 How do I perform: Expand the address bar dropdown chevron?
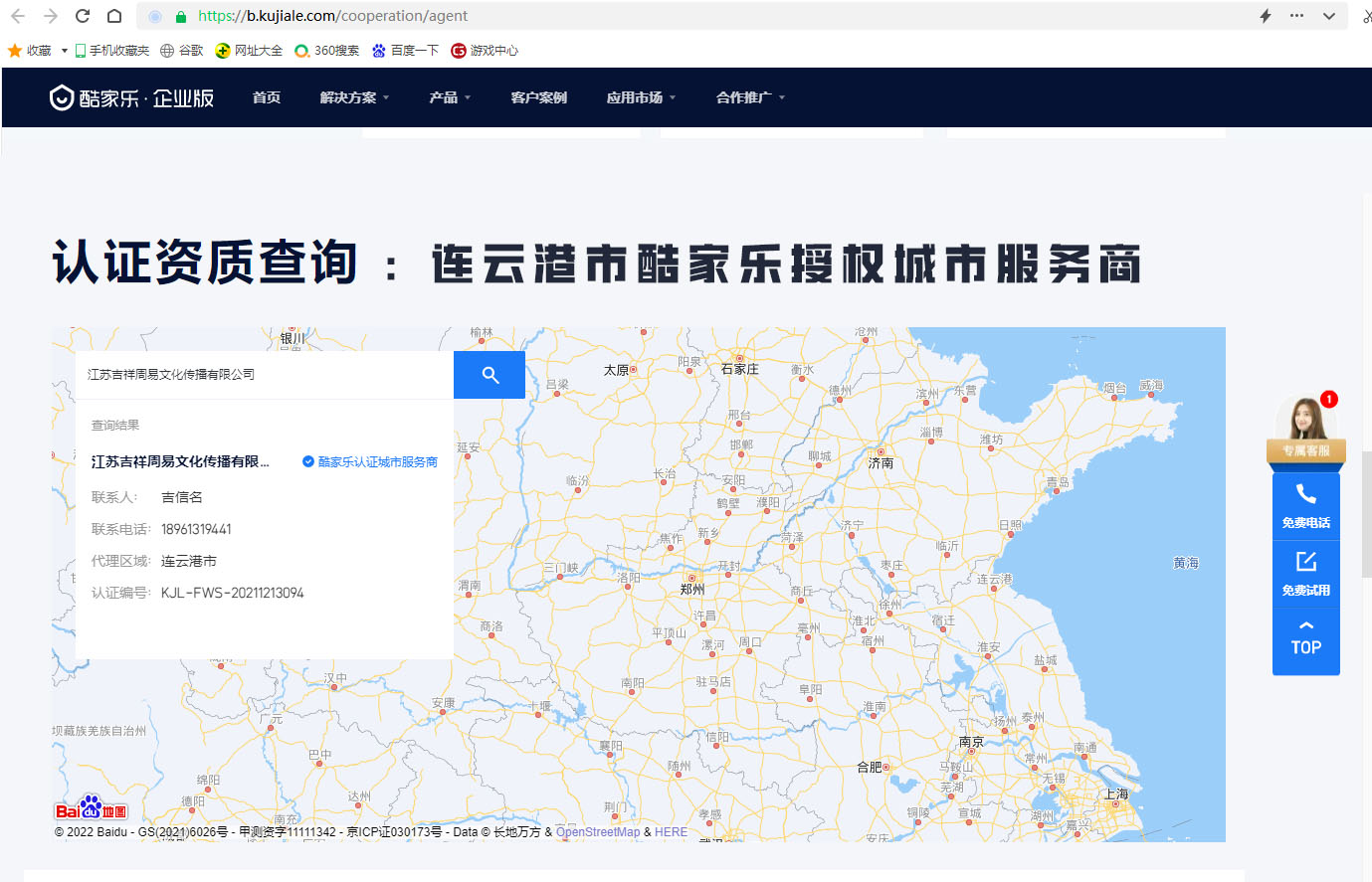(1329, 16)
